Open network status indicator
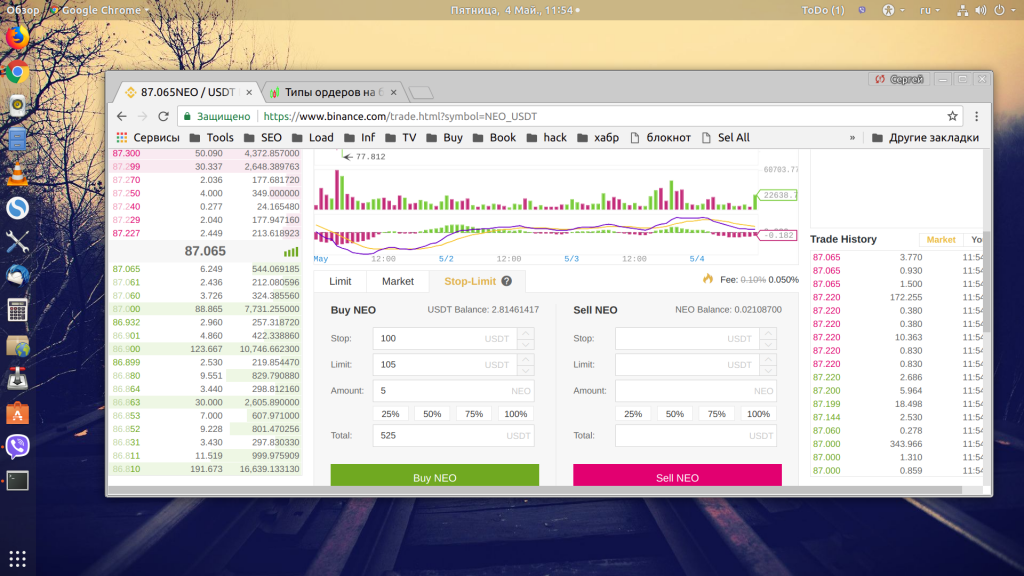 click(963, 10)
